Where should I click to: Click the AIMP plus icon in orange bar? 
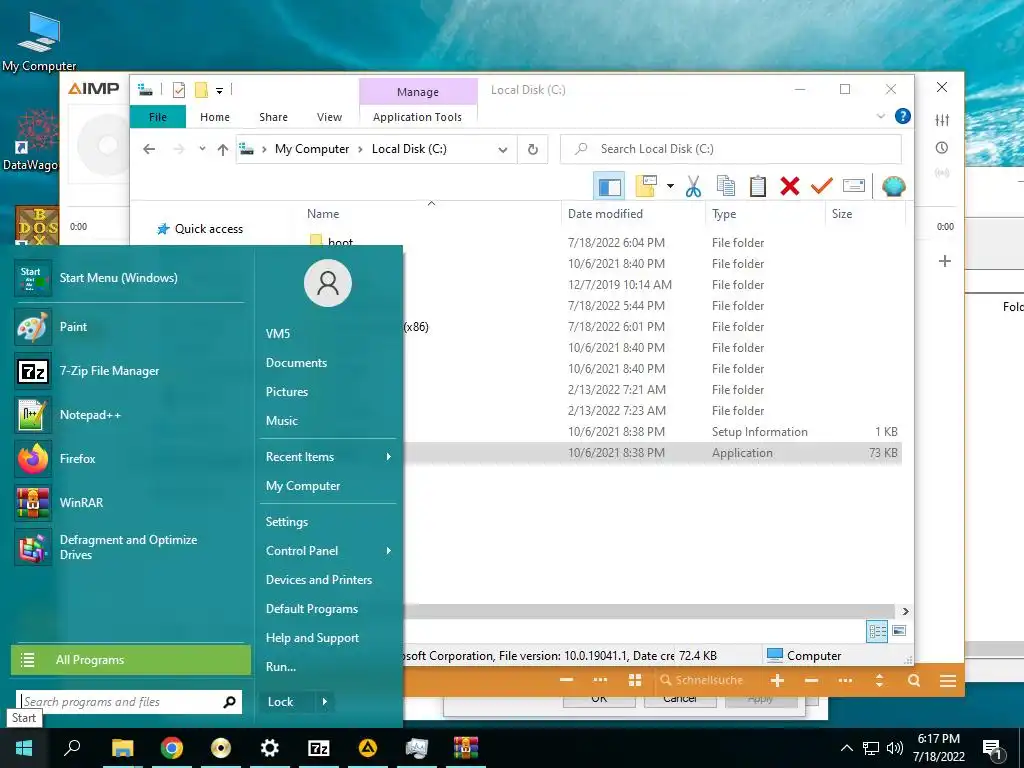click(x=777, y=680)
